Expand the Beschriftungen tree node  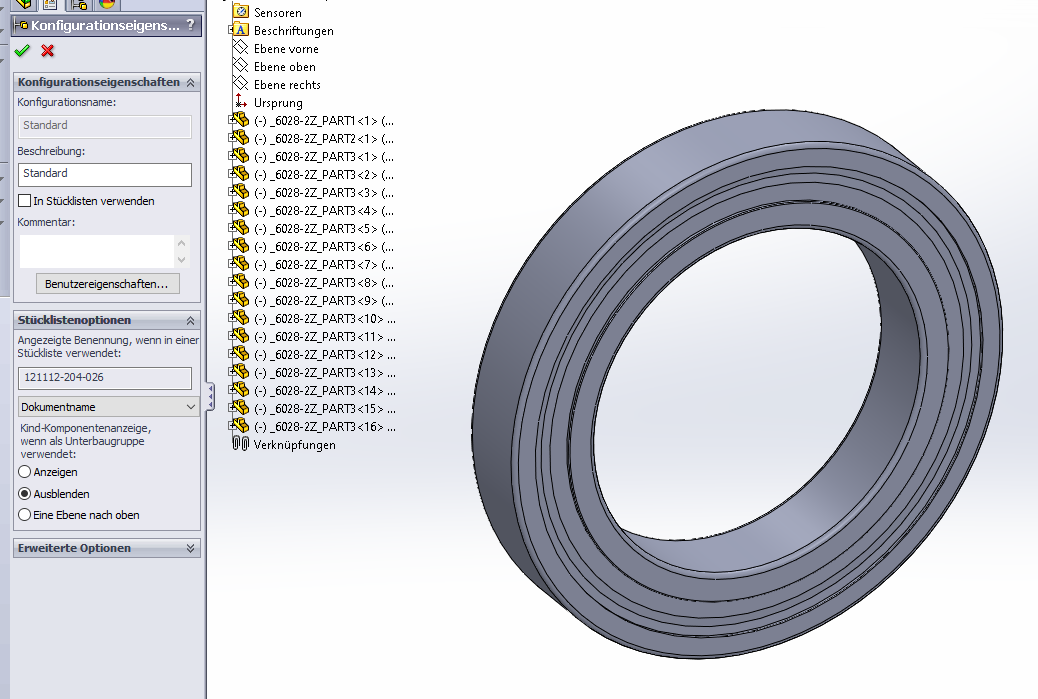pyautogui.click(x=231, y=30)
